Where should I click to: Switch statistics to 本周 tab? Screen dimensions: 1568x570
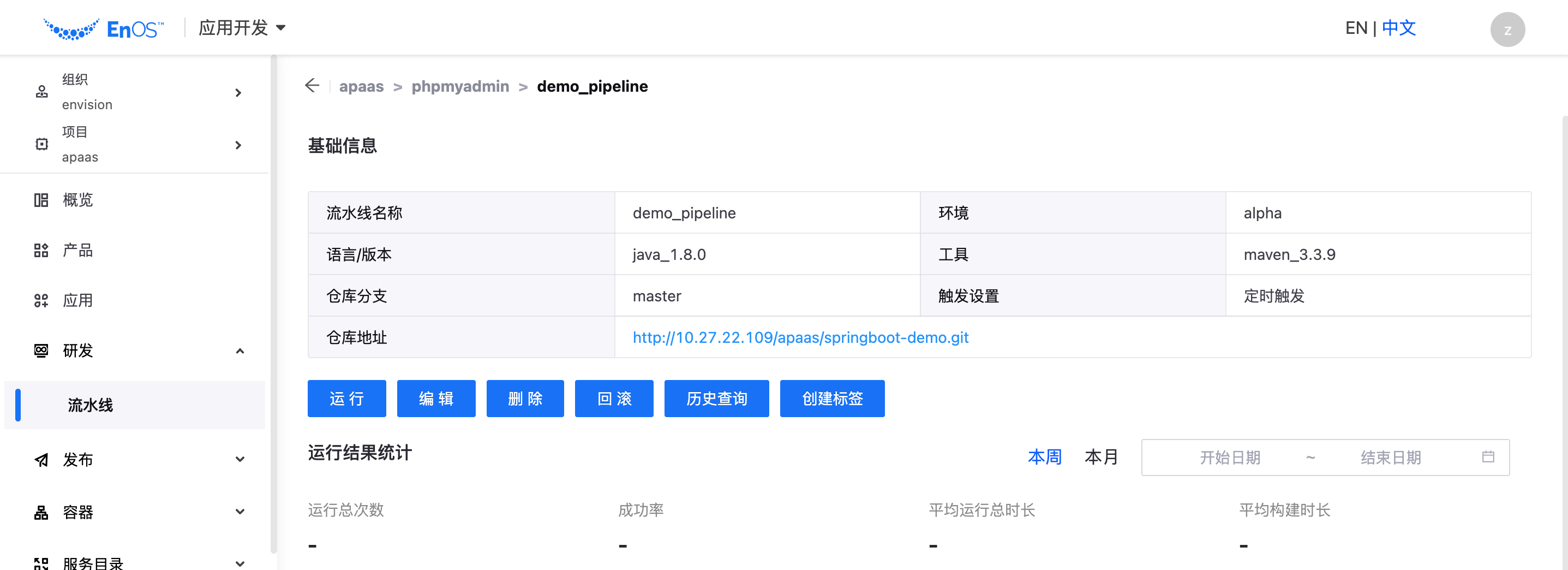(1044, 457)
